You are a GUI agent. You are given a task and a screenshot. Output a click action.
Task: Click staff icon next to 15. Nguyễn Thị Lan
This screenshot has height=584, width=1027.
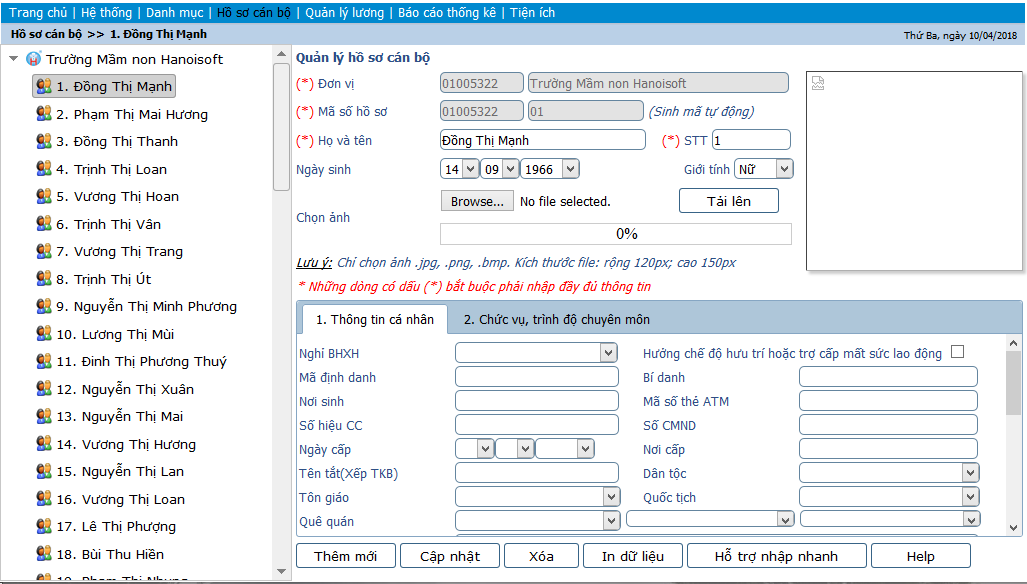pyautogui.click(x=44, y=471)
